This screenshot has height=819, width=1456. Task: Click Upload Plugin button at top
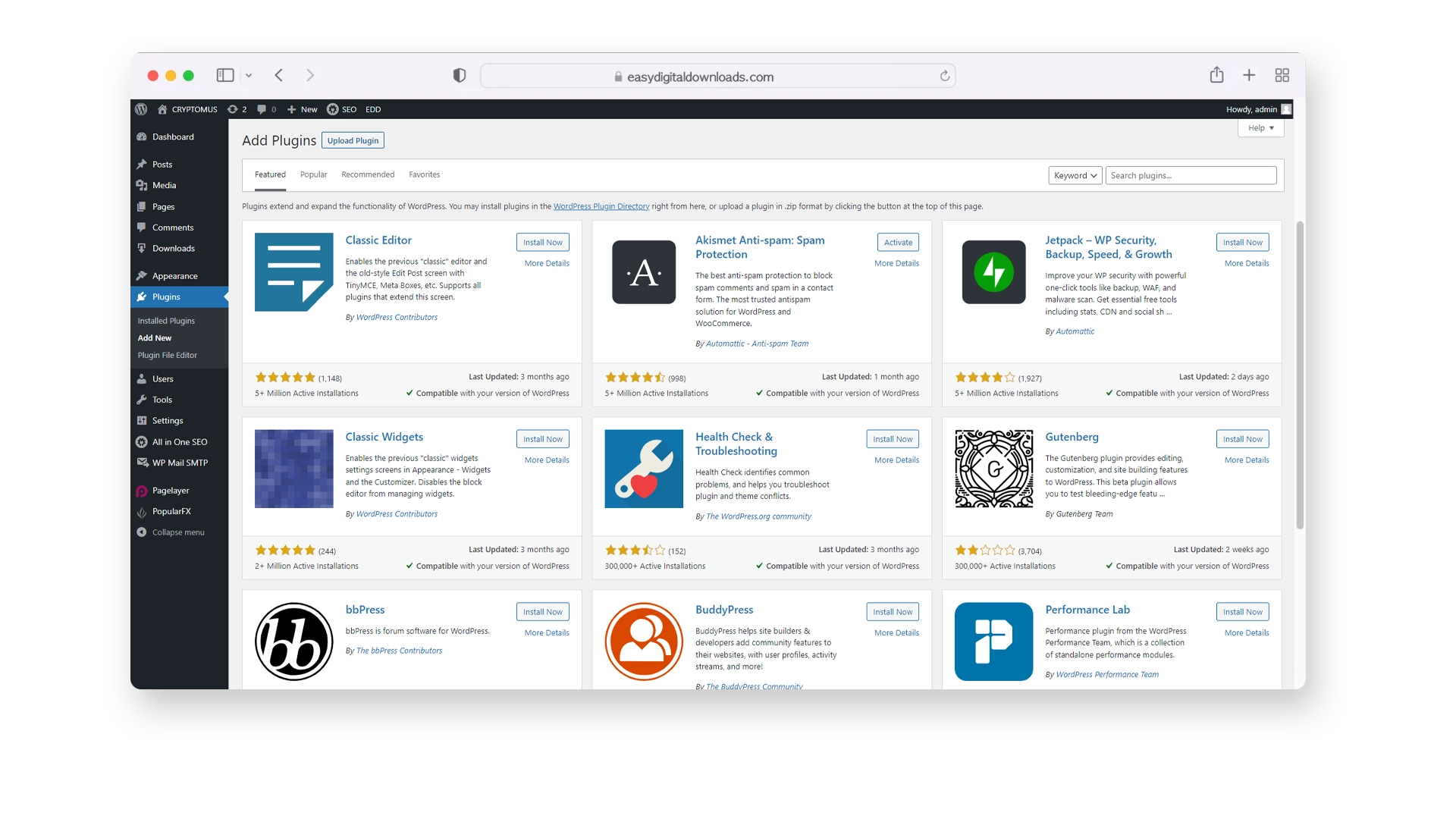click(x=352, y=140)
